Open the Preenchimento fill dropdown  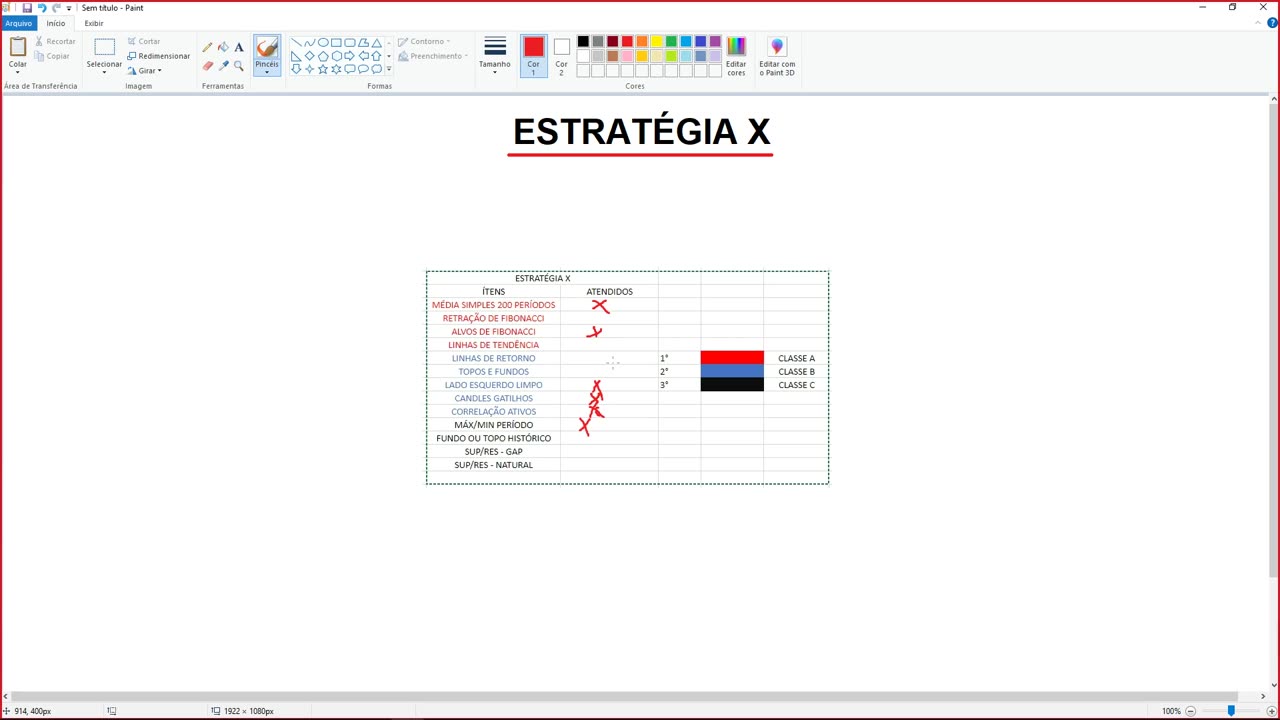tap(432, 56)
